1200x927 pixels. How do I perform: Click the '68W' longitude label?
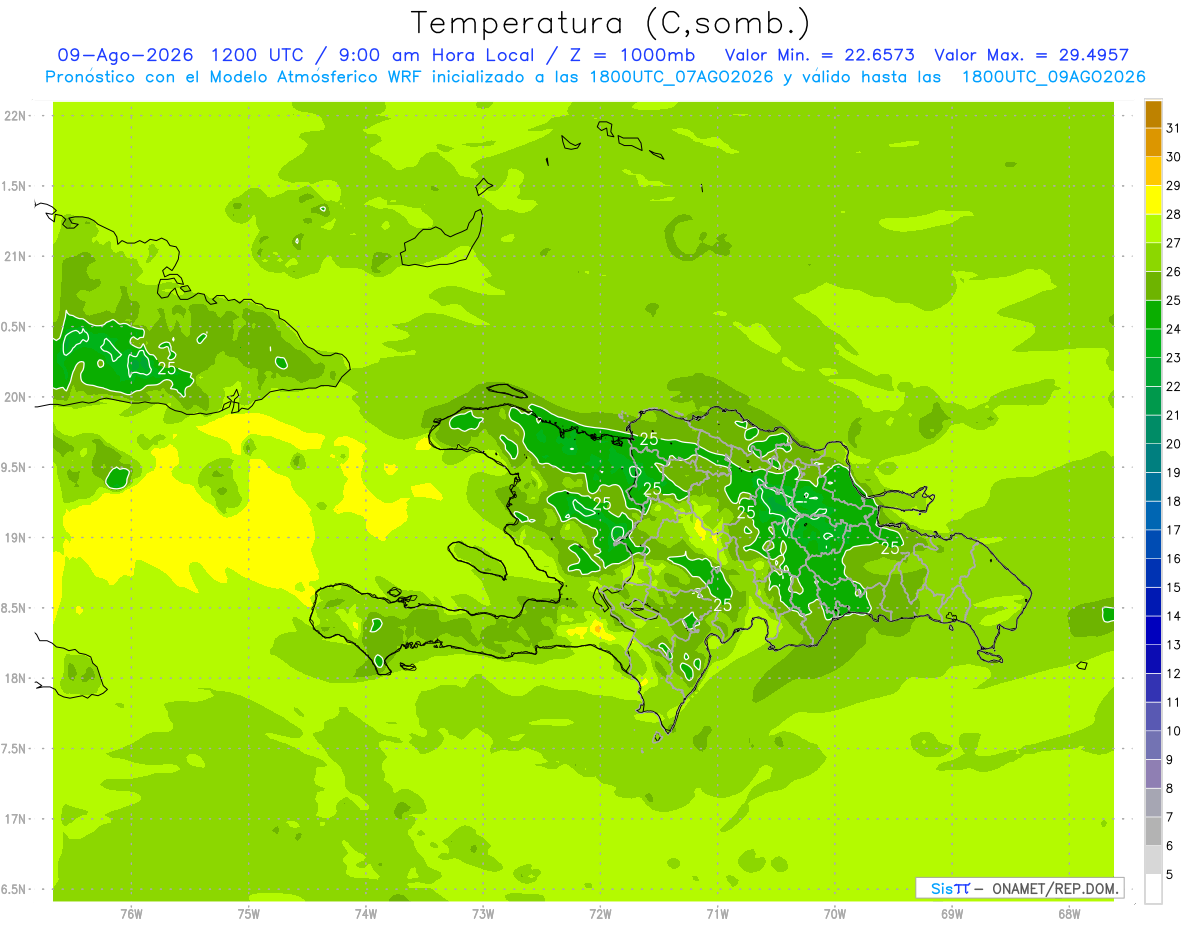pyautogui.click(x=1068, y=913)
